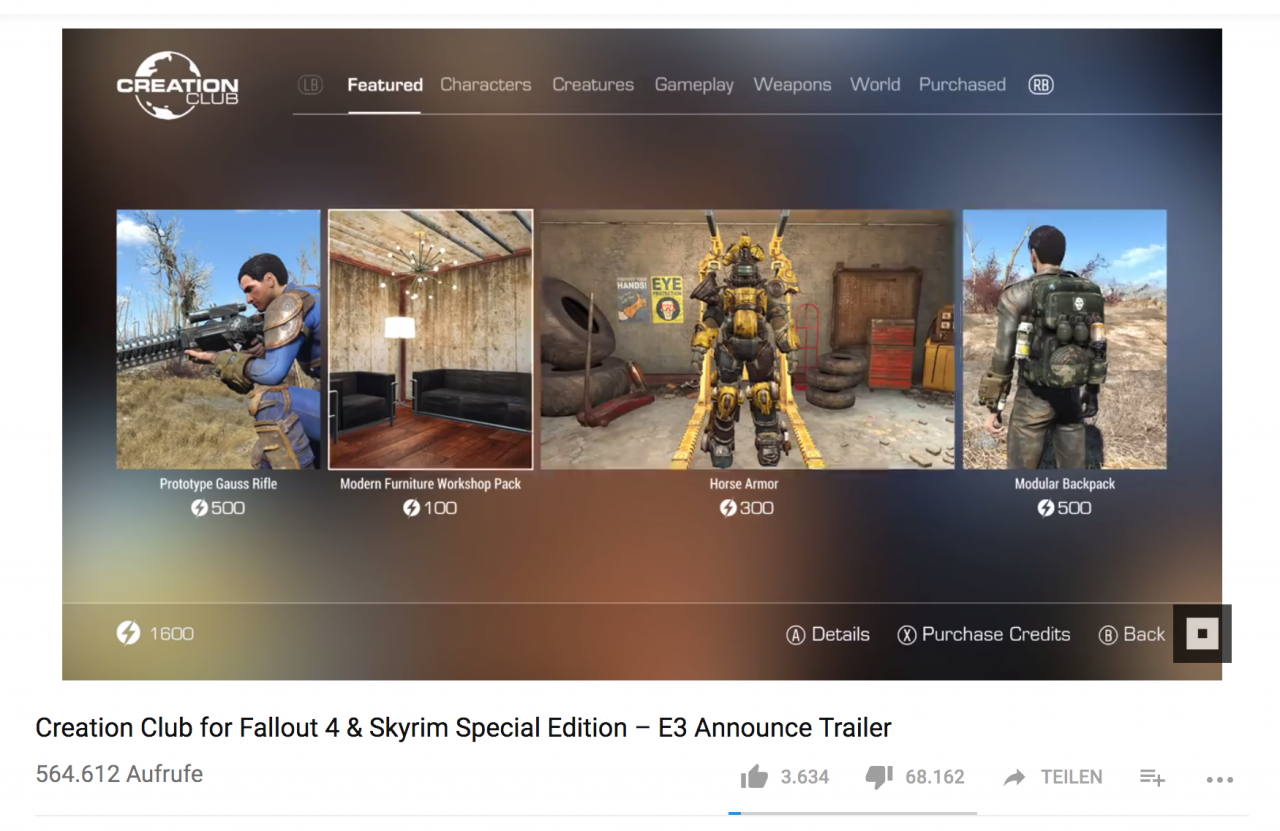The image size is (1280, 831).
Task: Click the LB bumper icon
Action: pyautogui.click(x=310, y=85)
